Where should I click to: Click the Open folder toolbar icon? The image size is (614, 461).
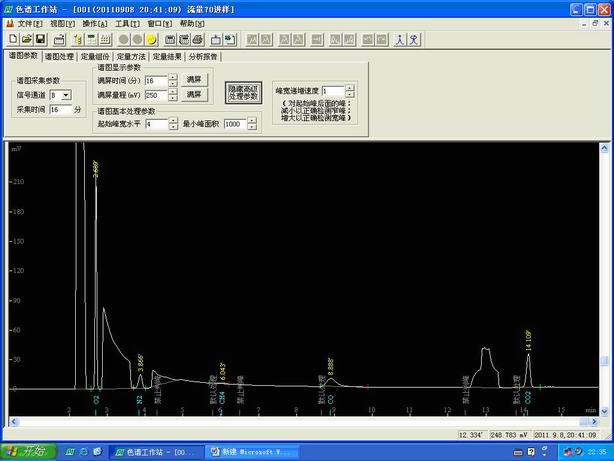coord(27,39)
